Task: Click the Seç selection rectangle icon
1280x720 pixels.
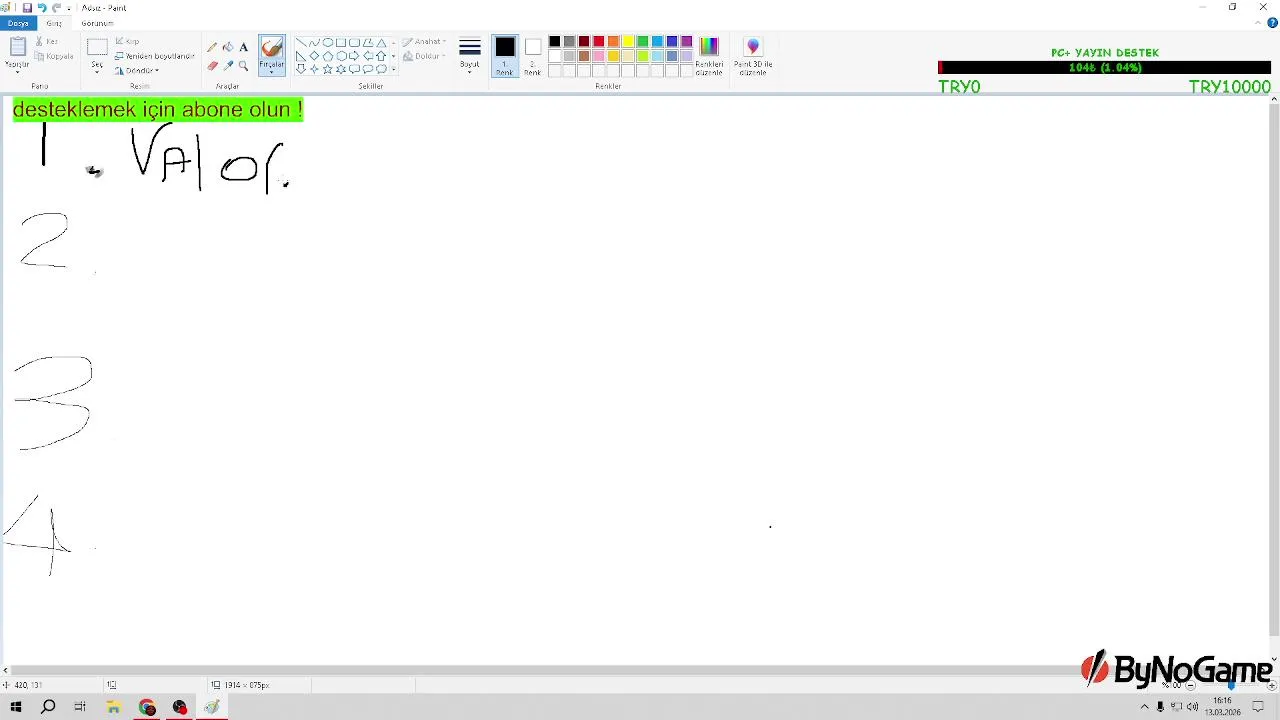Action: (97, 47)
